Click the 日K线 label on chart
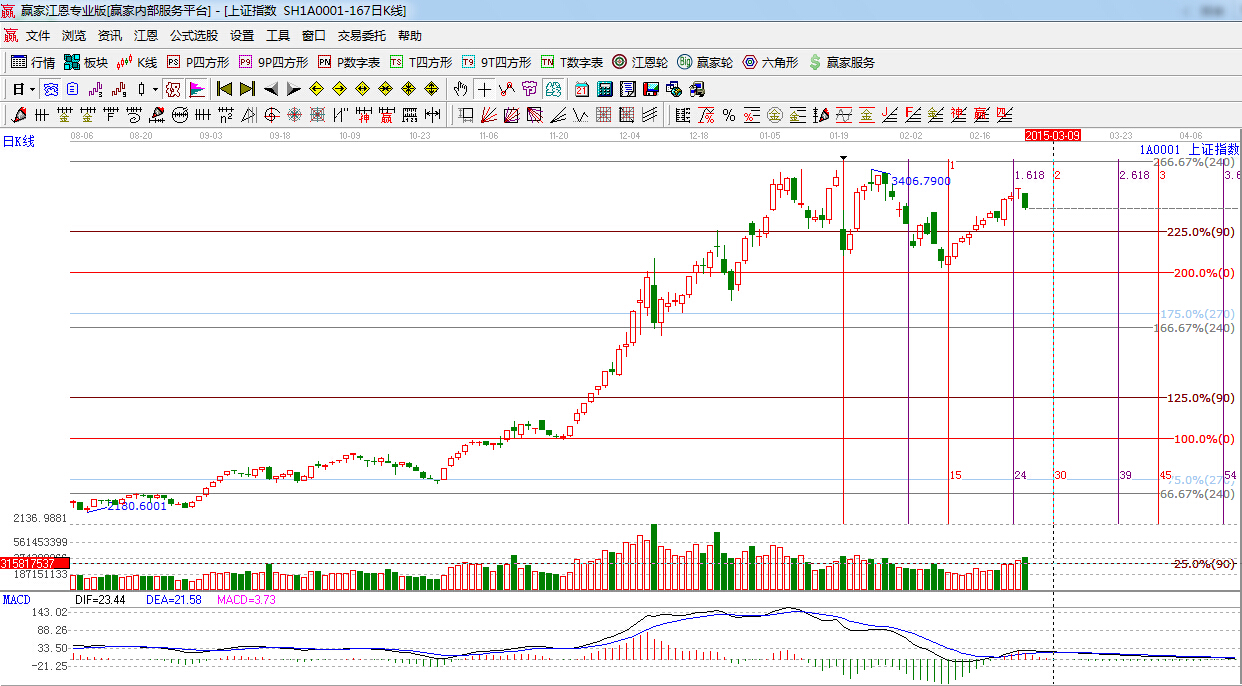Viewport: 1242px width, 686px height. (18, 142)
